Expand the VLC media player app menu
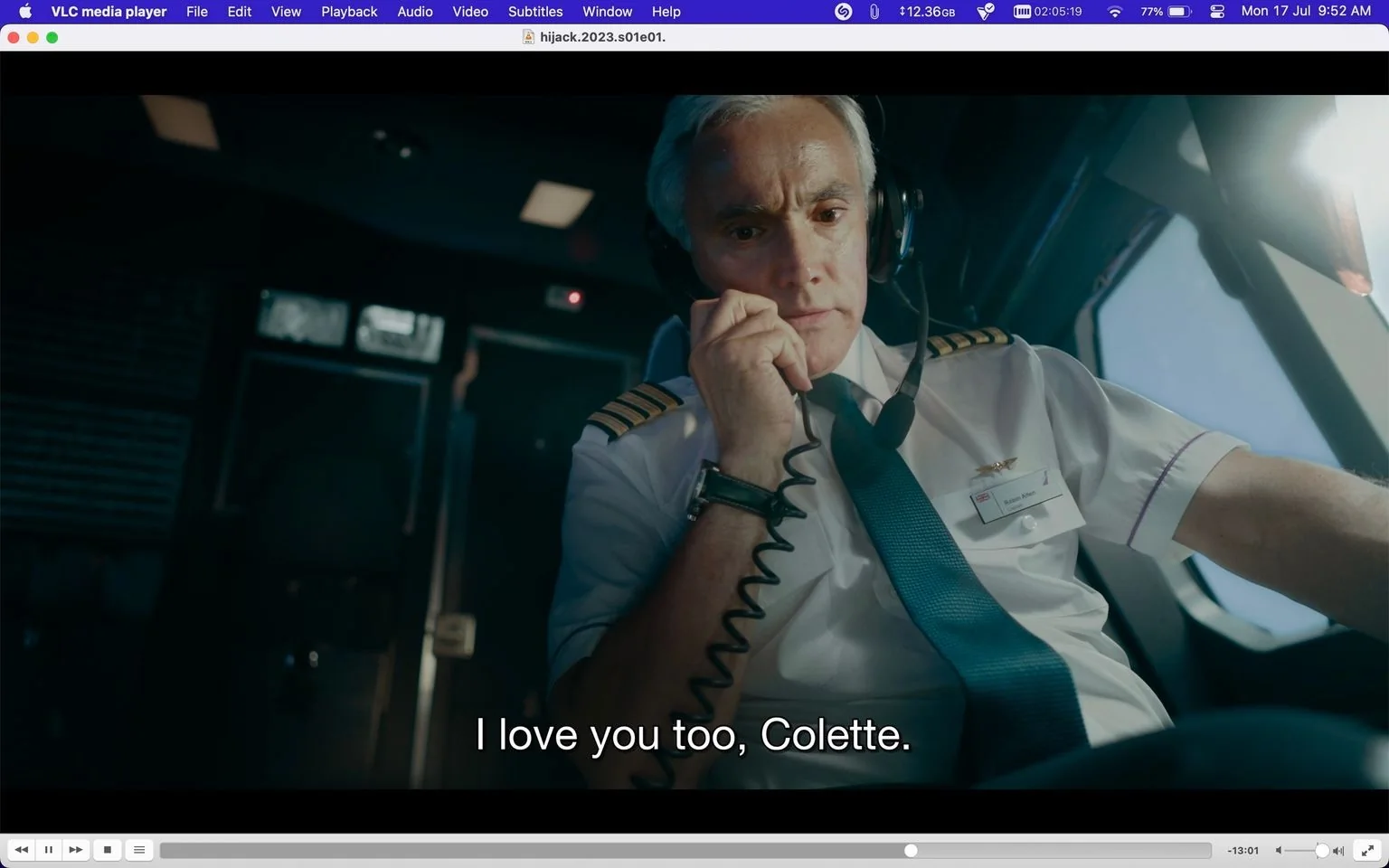 coord(109,12)
